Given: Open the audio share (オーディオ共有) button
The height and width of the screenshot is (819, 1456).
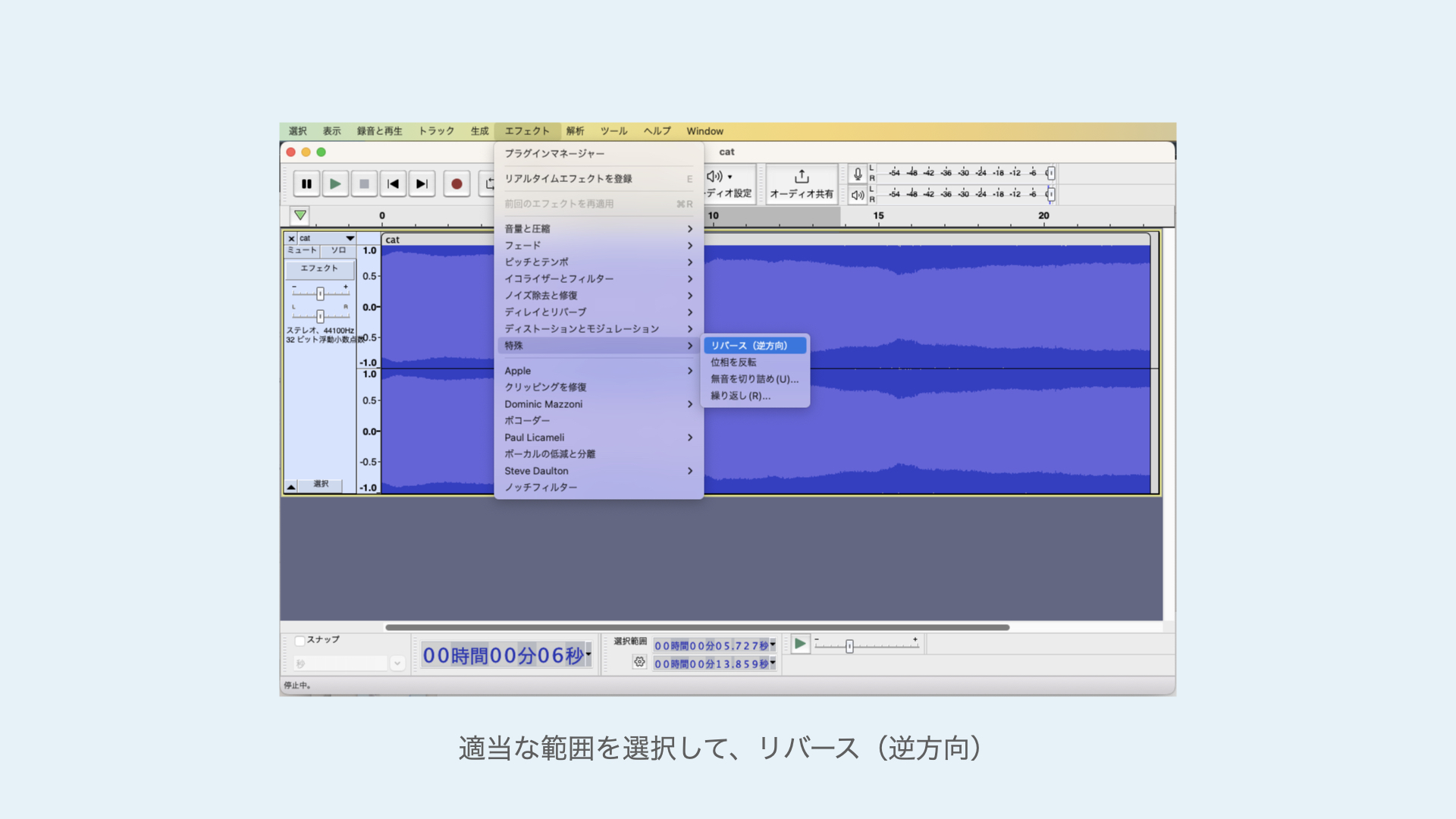Looking at the screenshot, I should point(802,184).
